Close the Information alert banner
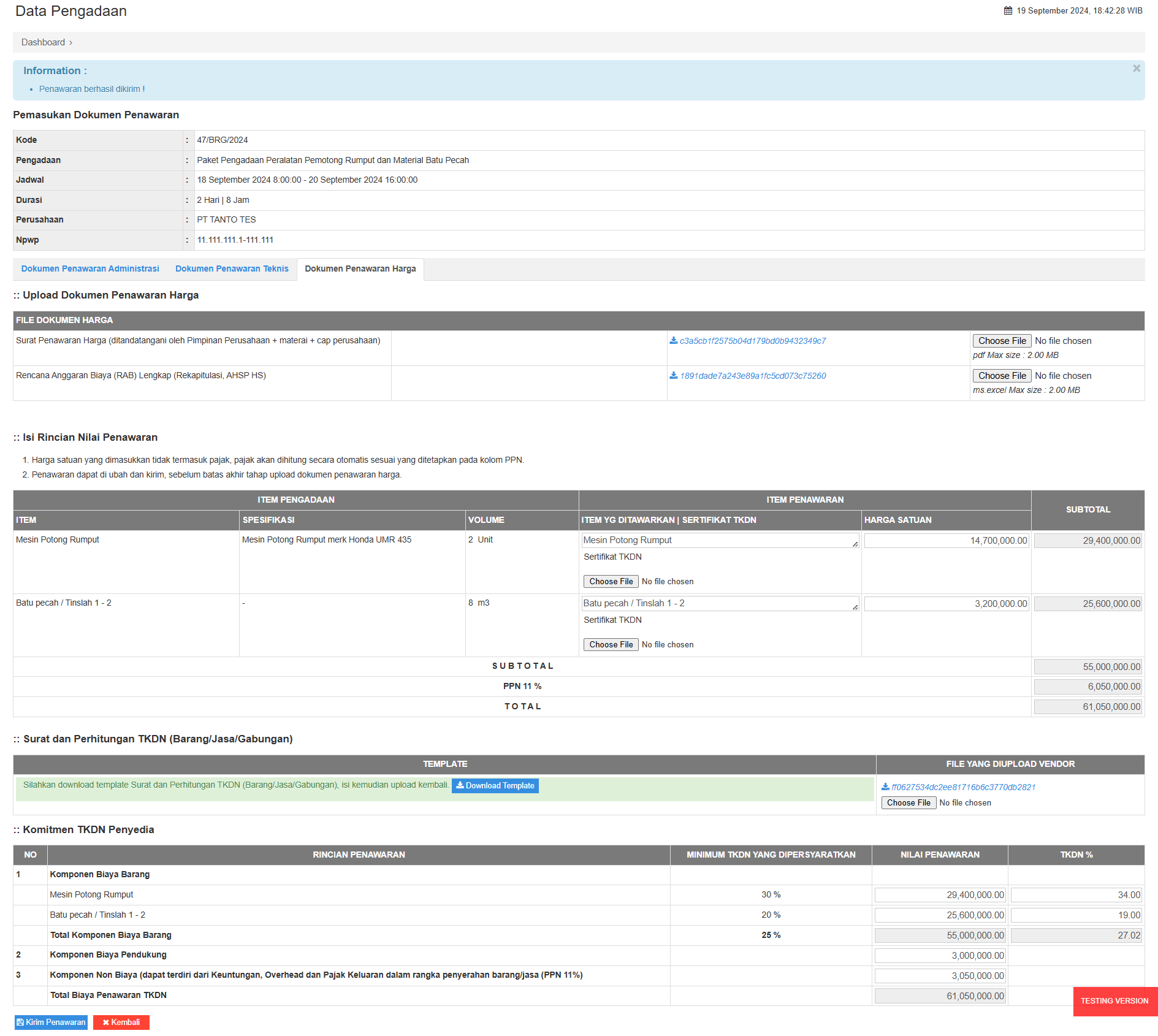The image size is (1158, 1036). tap(1136, 69)
